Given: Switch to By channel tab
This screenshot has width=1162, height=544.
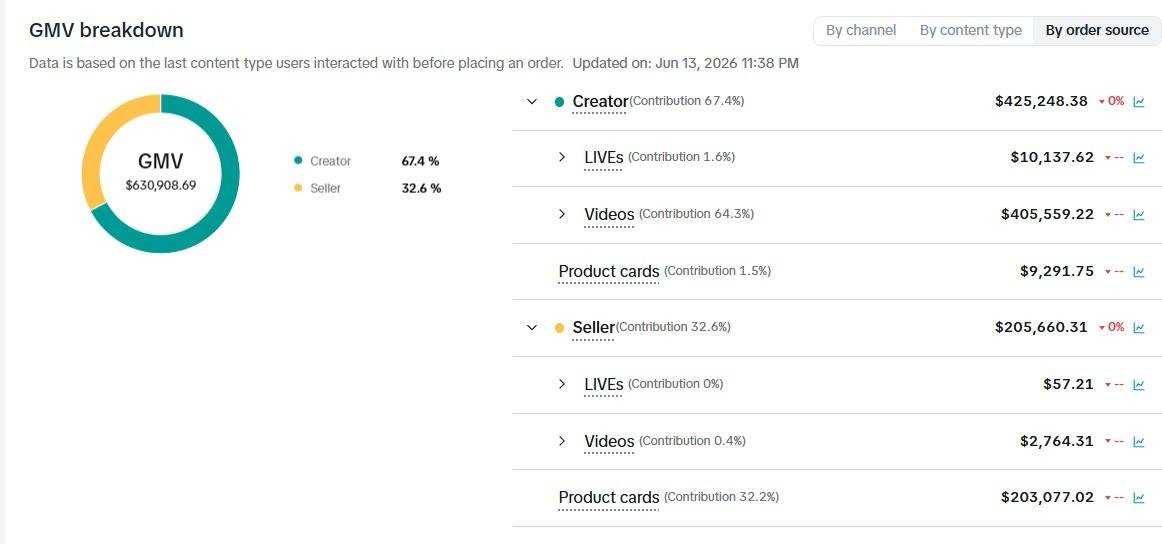Looking at the screenshot, I should point(861,30).
